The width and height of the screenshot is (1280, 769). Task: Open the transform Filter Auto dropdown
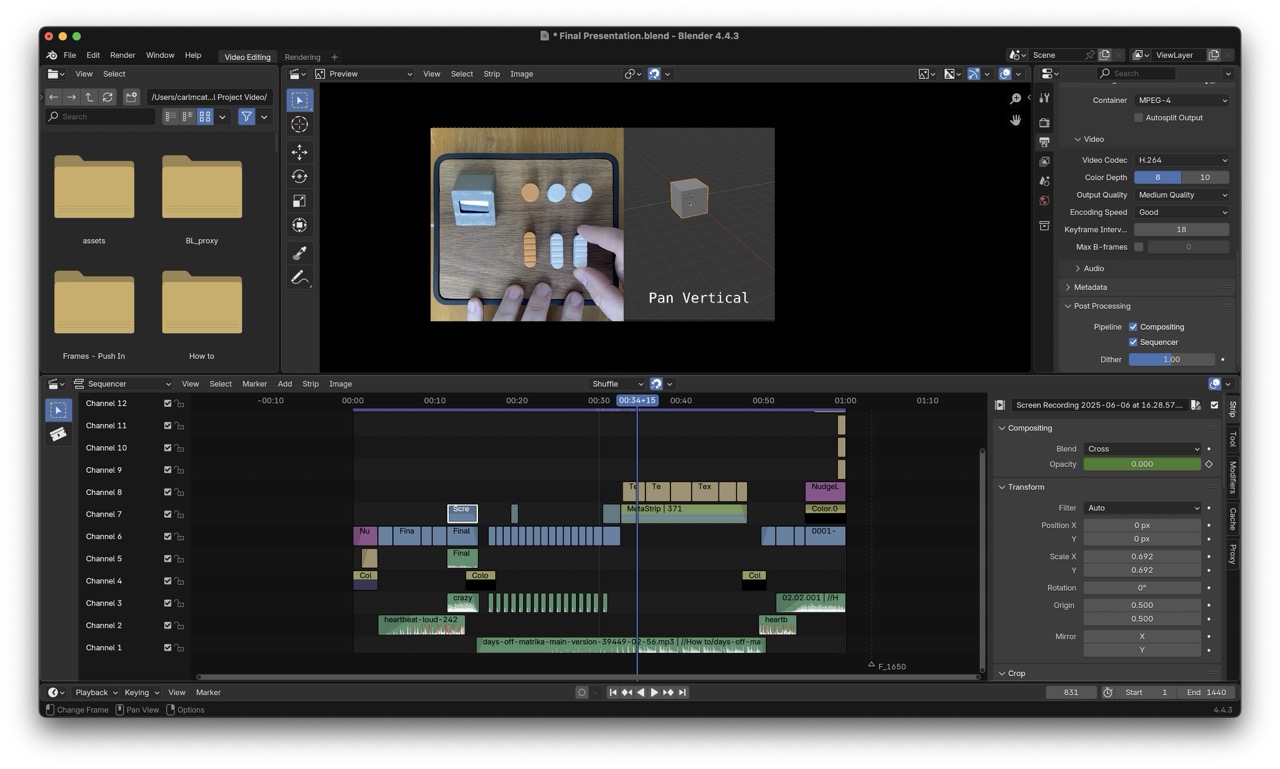click(x=1142, y=508)
